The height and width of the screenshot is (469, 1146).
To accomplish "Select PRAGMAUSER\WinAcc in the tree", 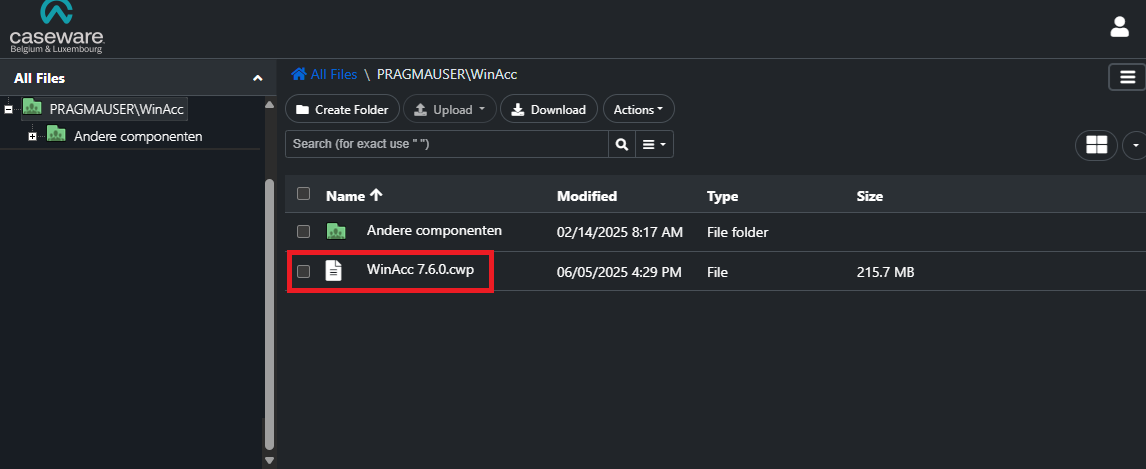I will coord(116,110).
